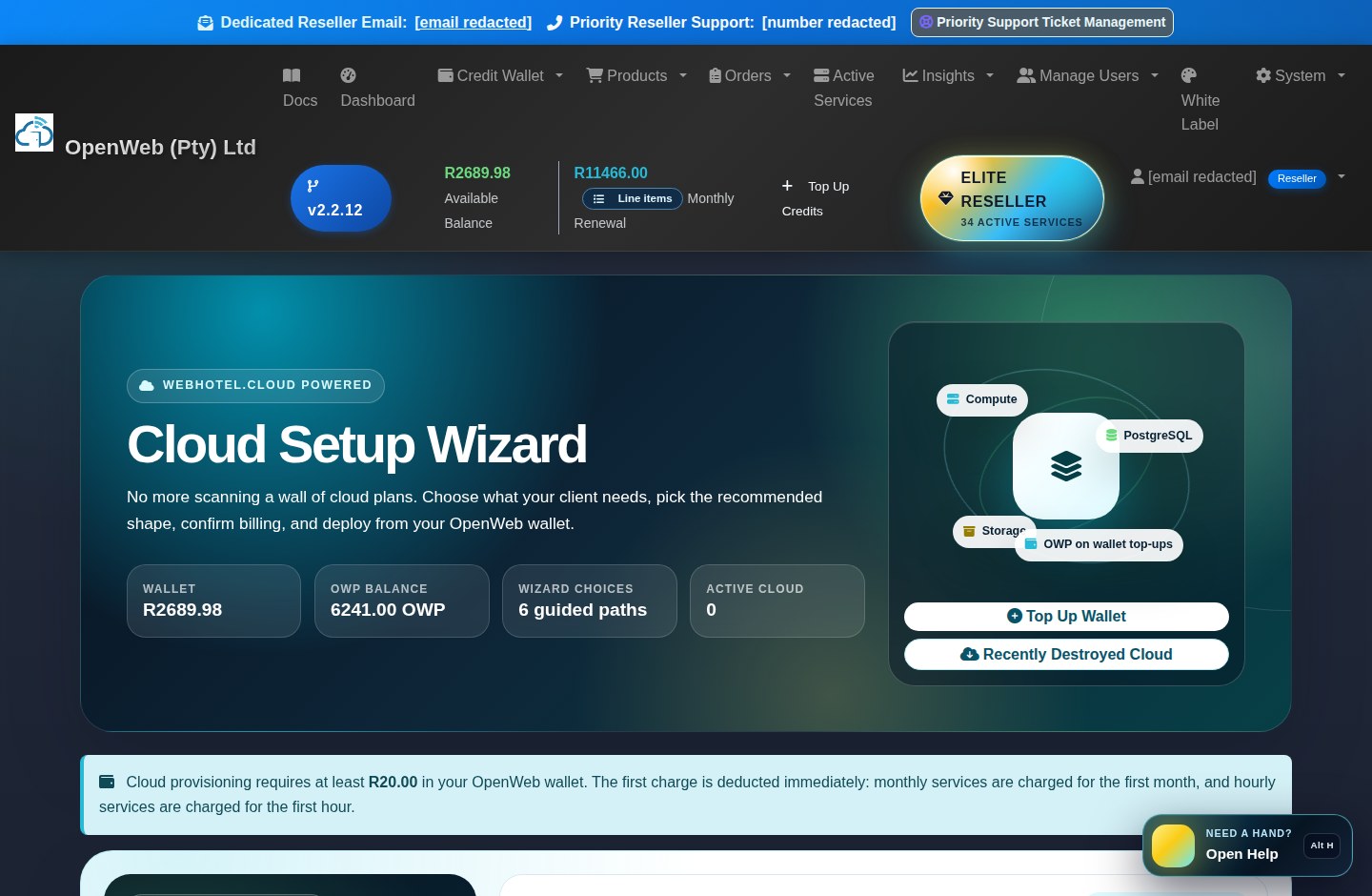Open Priority Support Ticket Management
This screenshot has height=896, width=1372.
[1042, 22]
